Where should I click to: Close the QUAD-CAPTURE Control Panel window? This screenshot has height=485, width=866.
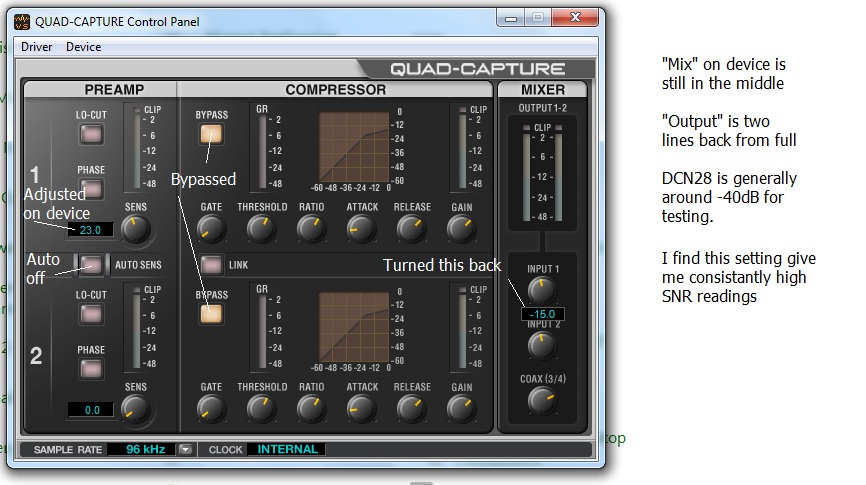[x=575, y=18]
